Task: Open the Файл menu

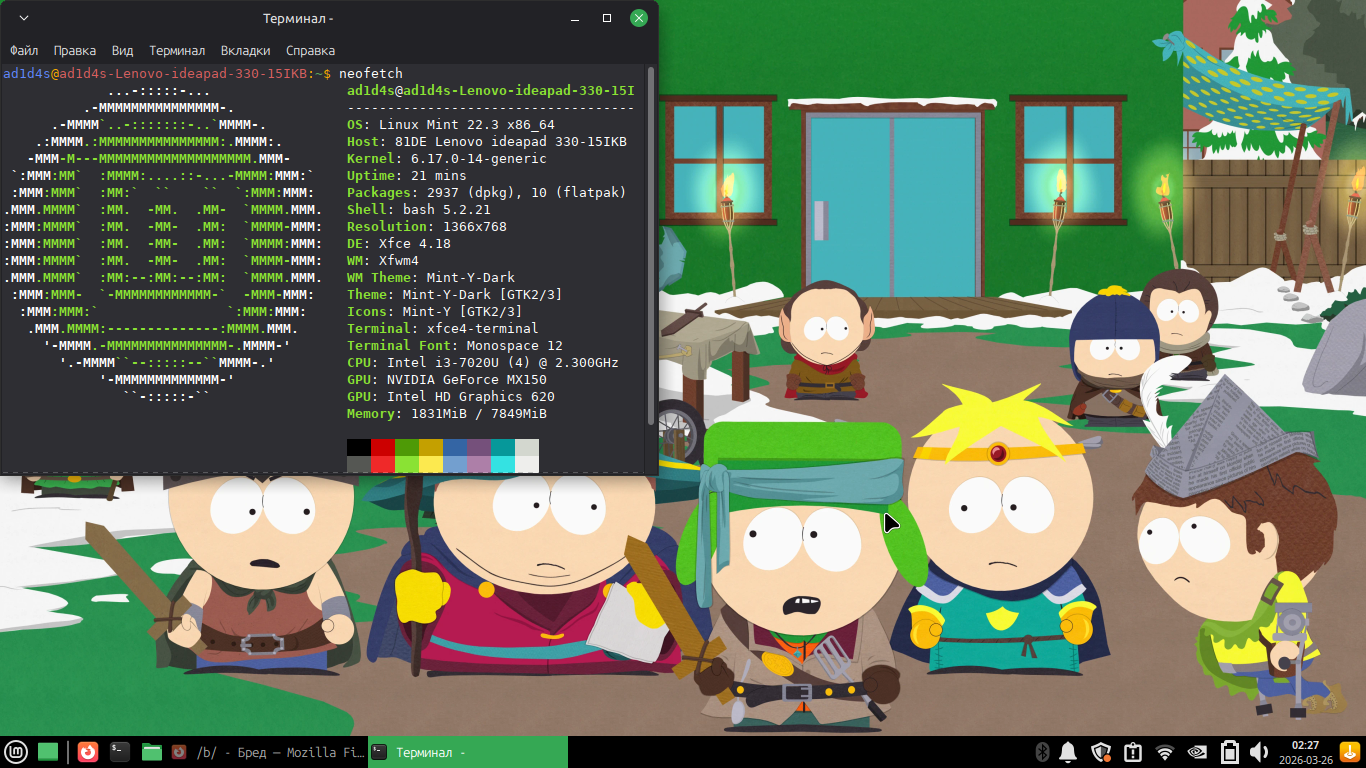Action: 24,50
